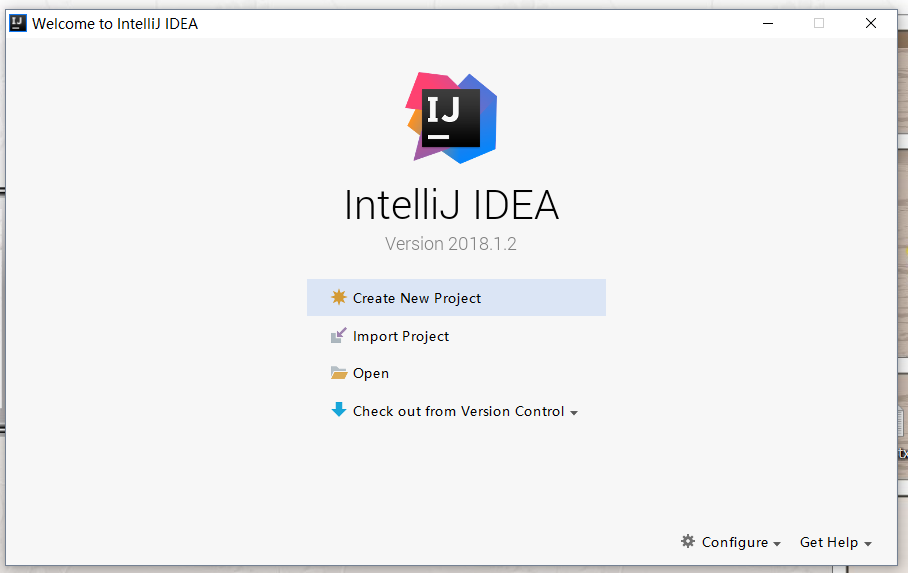Image resolution: width=908 pixels, height=573 pixels.
Task: Expand the arrow beside Version Control
Action: [x=574, y=413]
